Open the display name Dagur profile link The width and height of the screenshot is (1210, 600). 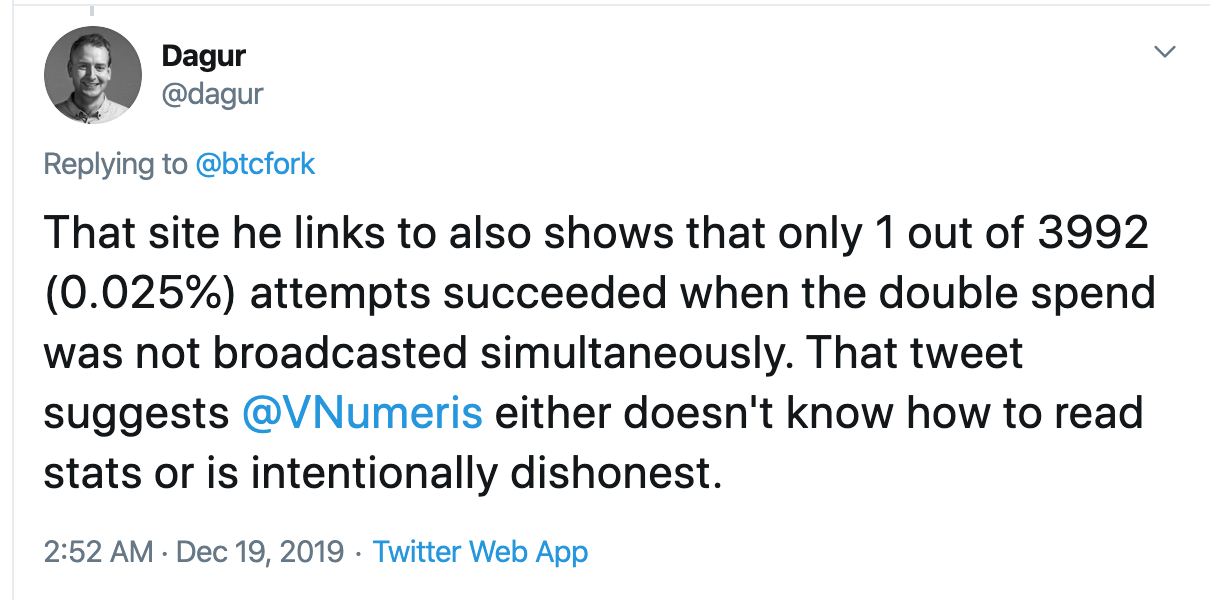(x=203, y=56)
